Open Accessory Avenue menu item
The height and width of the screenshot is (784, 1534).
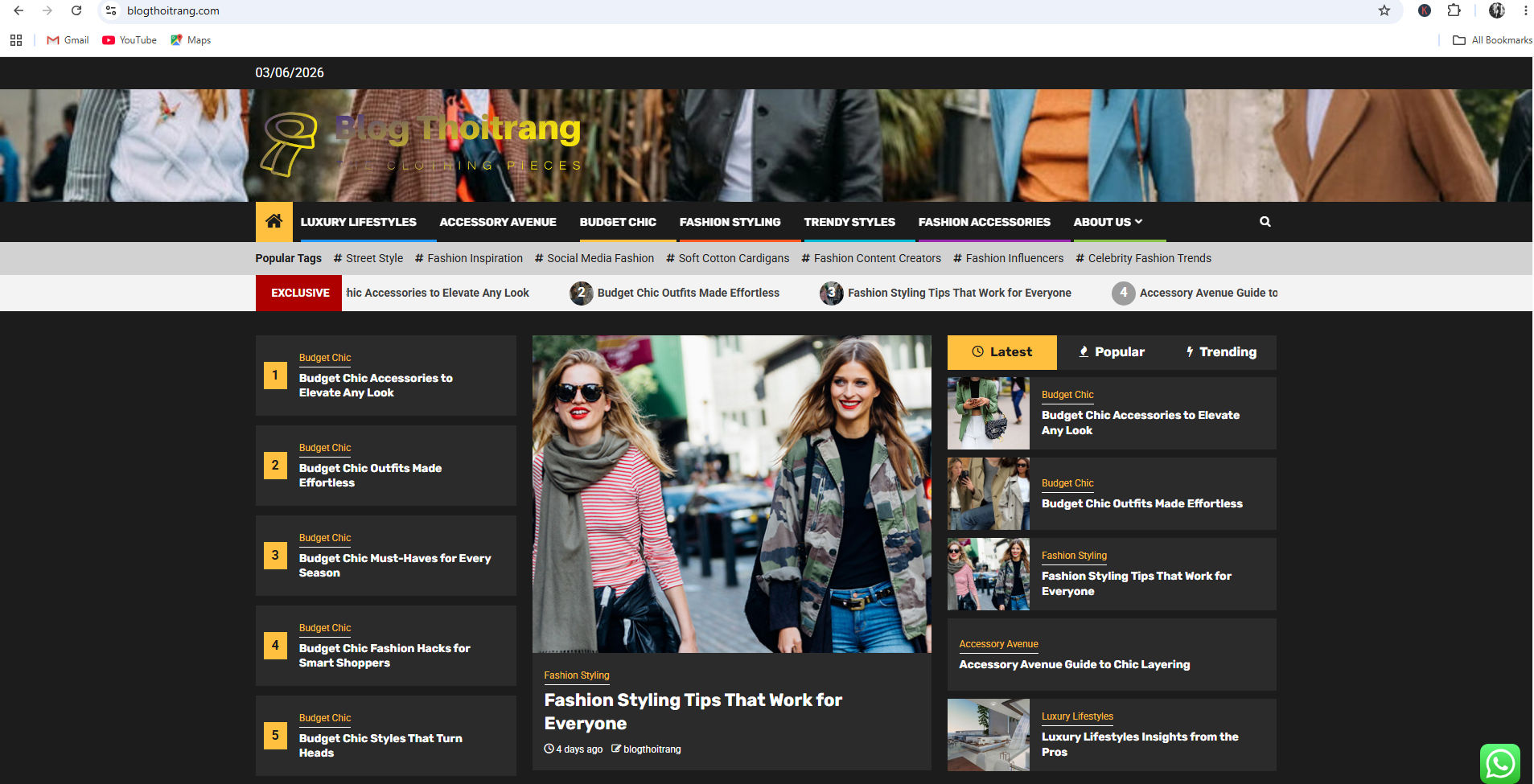(498, 222)
